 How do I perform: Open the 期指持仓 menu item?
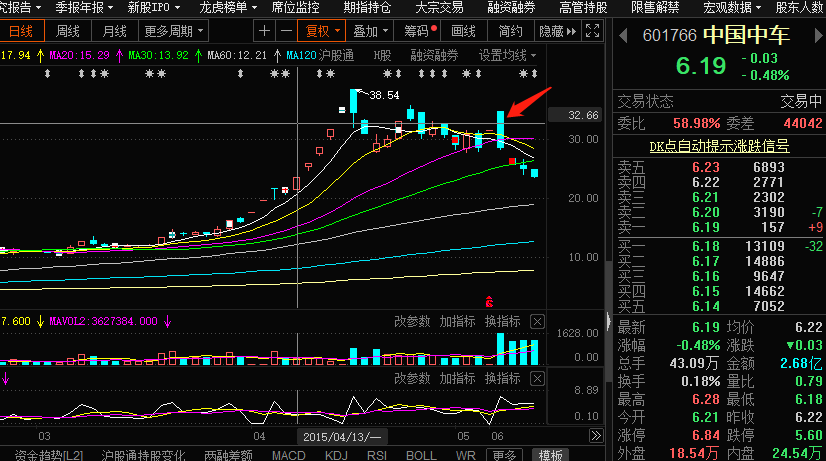367,7
